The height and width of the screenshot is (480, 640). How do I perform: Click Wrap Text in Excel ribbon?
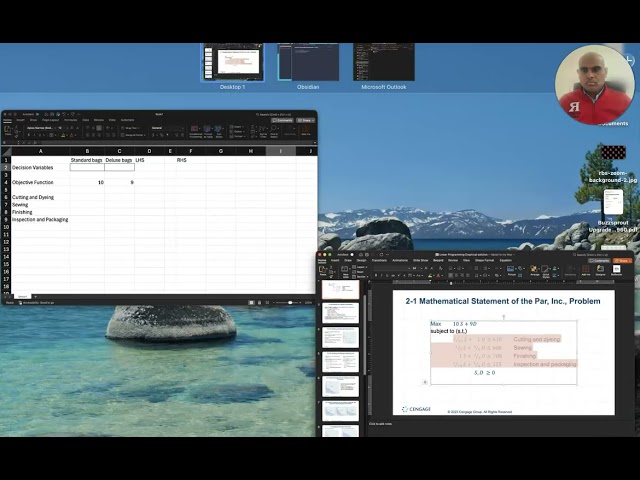point(131,128)
